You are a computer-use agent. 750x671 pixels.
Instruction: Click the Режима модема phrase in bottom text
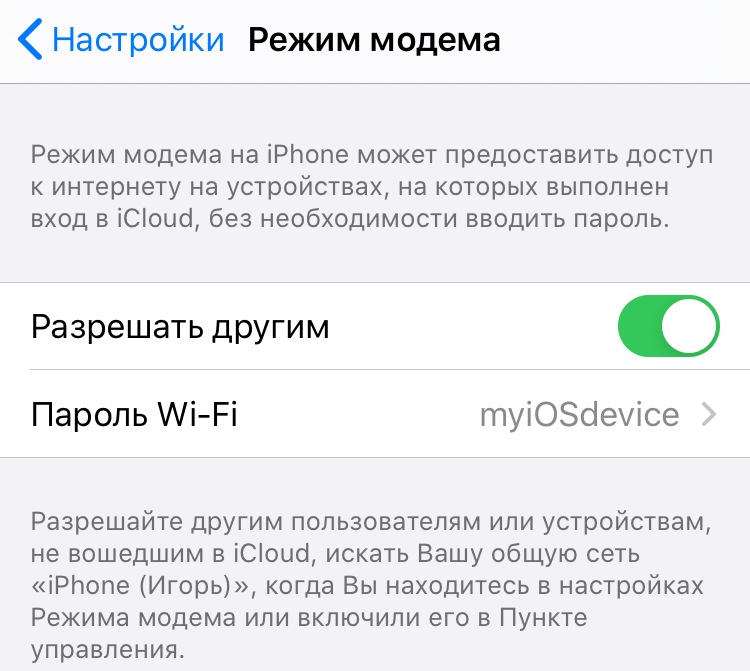point(133,617)
